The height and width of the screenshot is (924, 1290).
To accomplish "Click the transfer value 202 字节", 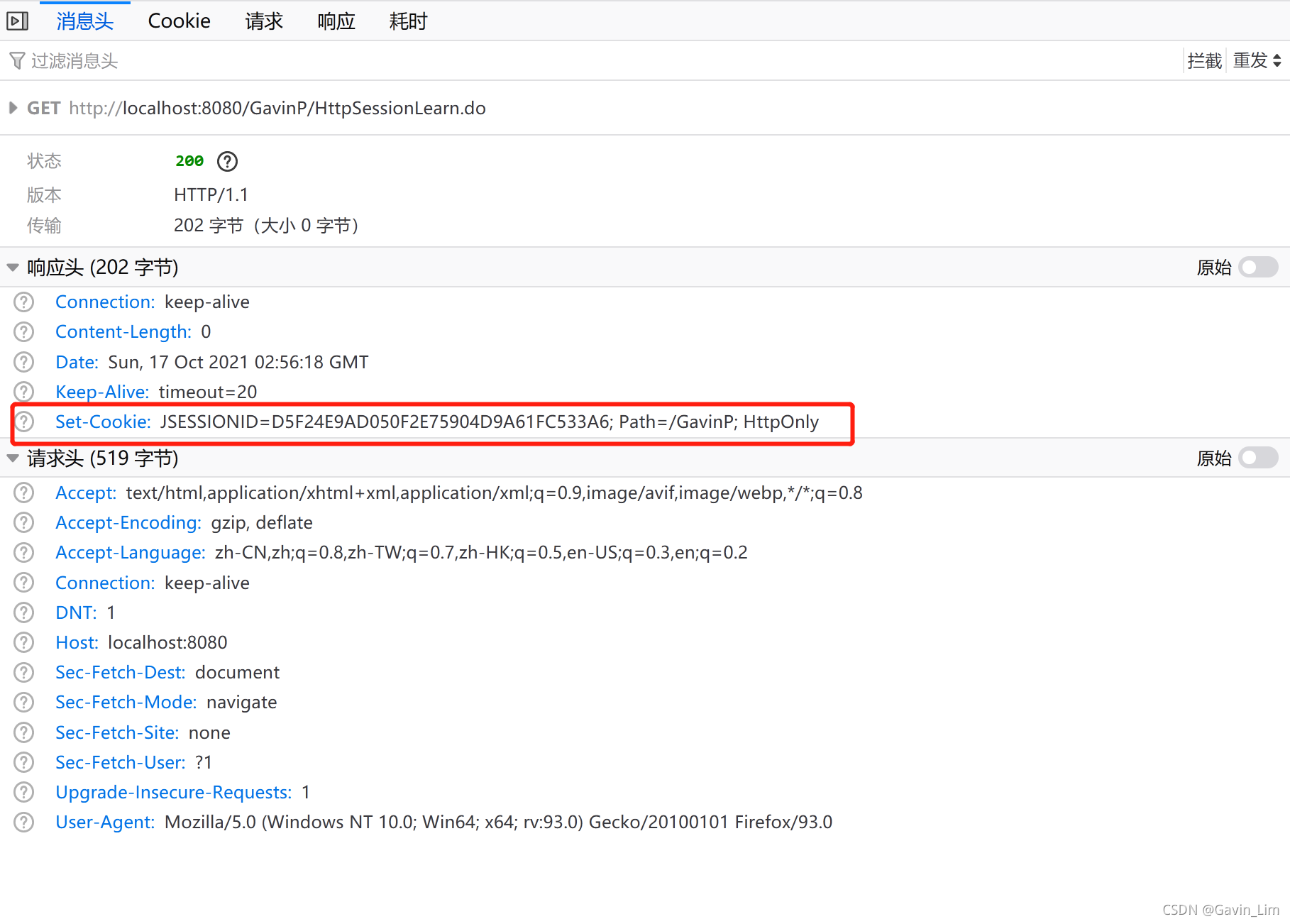I will 266,226.
